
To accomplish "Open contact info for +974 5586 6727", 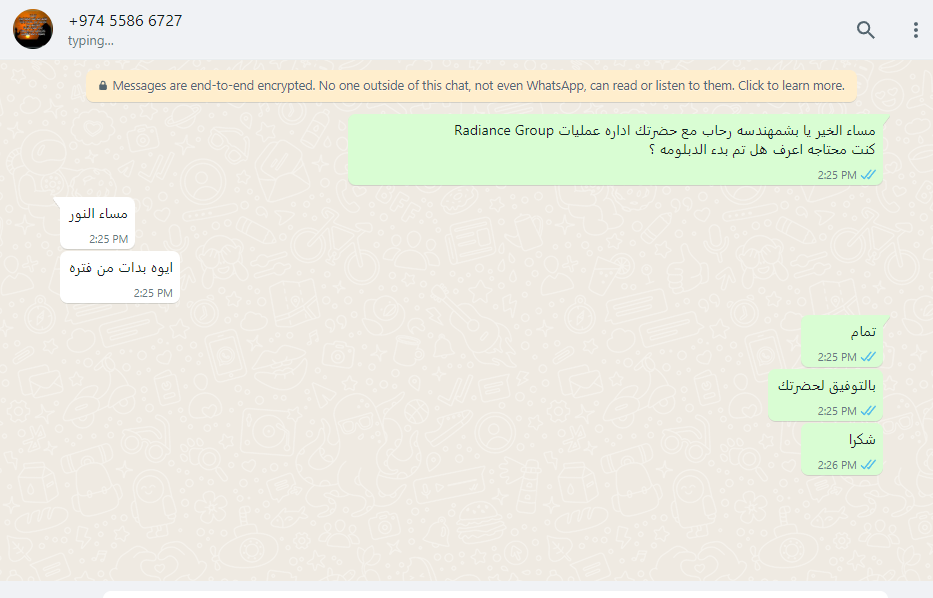I will pyautogui.click(x=125, y=21).
